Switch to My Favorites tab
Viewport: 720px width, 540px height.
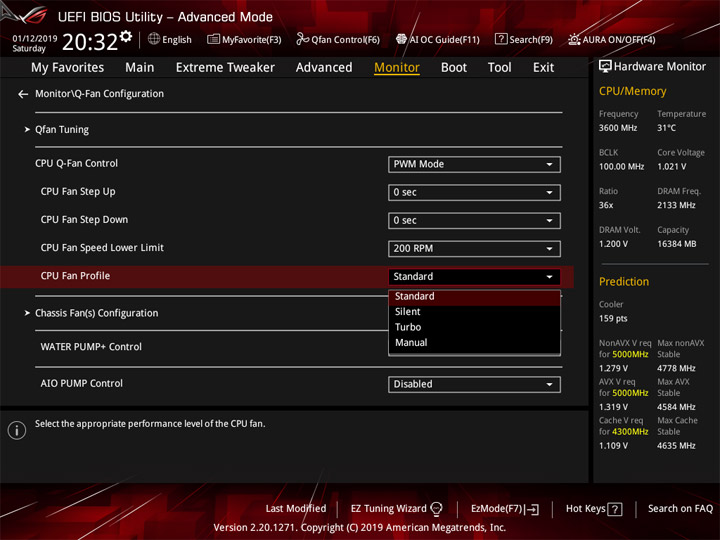(x=68, y=68)
